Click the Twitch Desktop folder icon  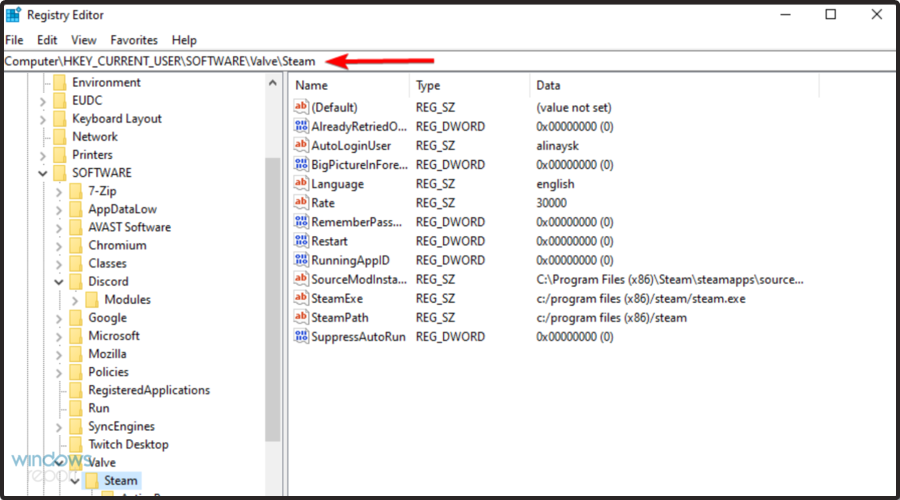76,444
